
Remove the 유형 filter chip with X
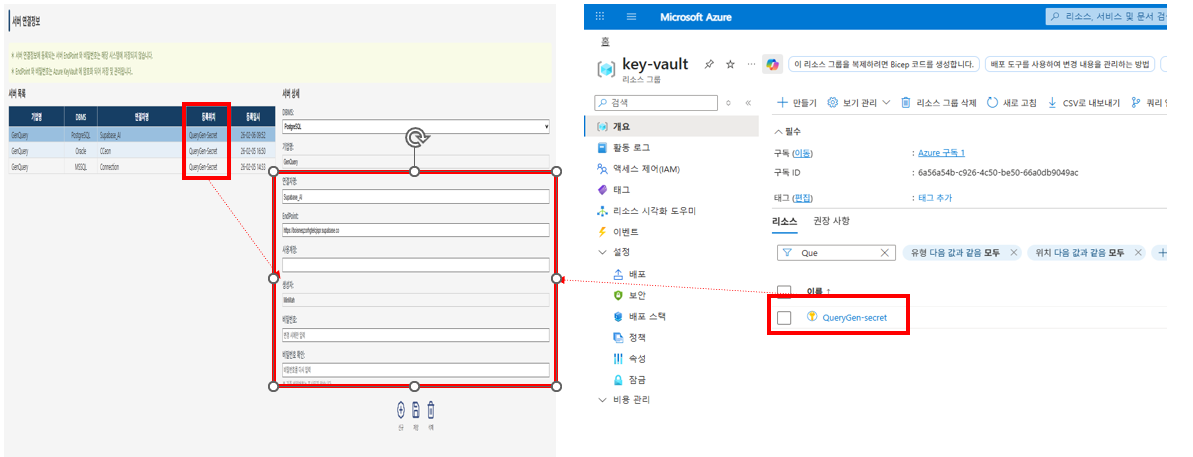click(x=1013, y=253)
